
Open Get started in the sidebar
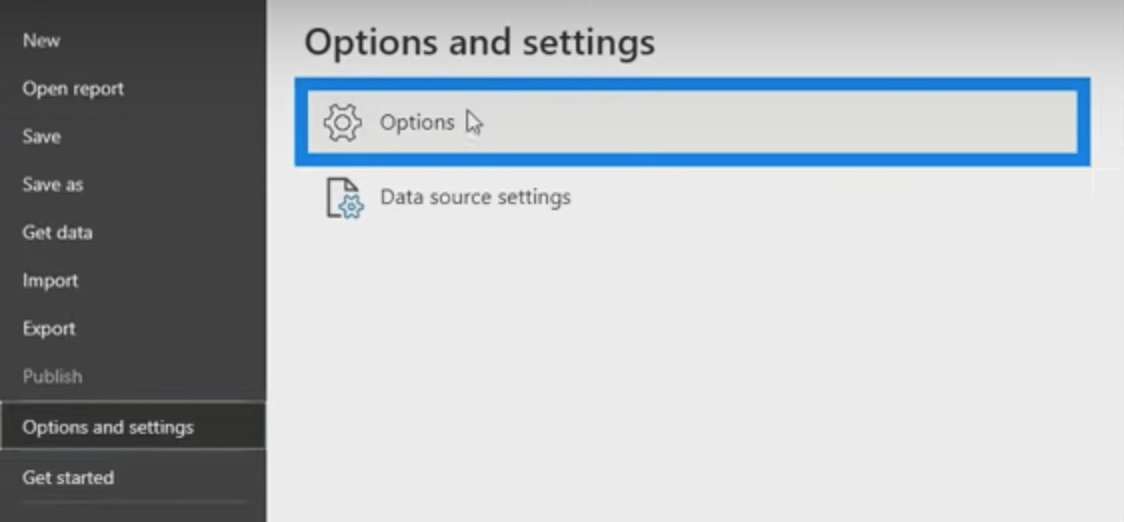click(68, 478)
